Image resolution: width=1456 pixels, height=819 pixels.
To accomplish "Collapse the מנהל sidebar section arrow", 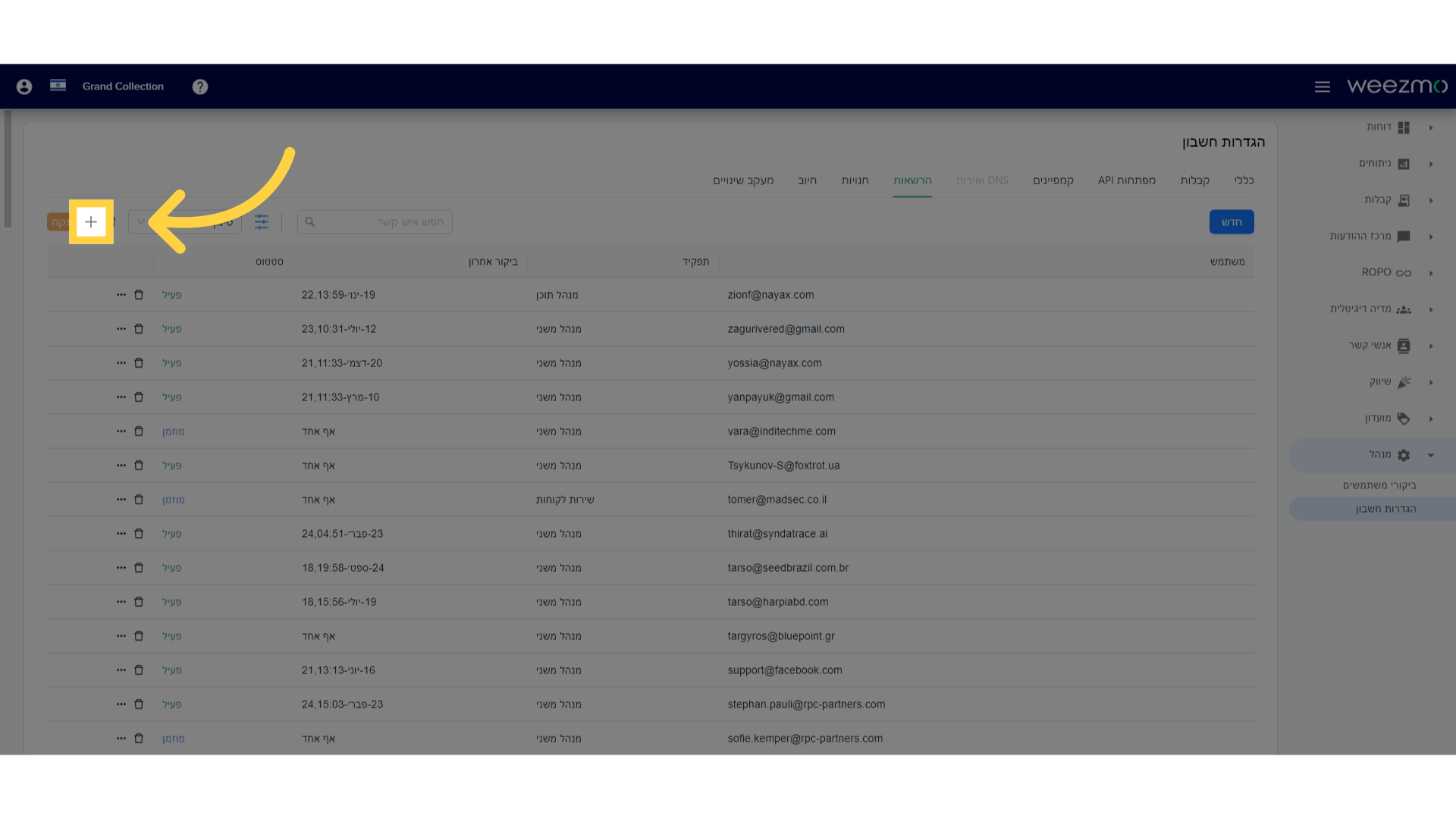I will tap(1431, 455).
